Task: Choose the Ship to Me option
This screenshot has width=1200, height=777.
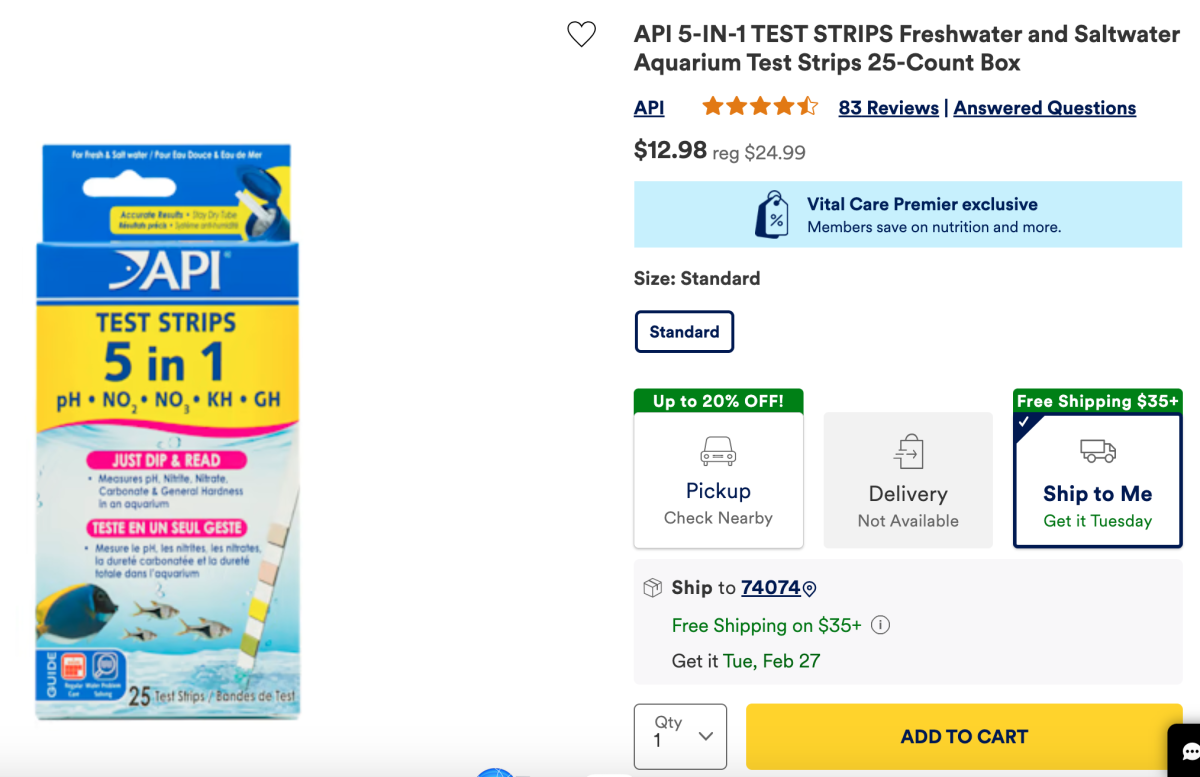Action: (x=1098, y=482)
